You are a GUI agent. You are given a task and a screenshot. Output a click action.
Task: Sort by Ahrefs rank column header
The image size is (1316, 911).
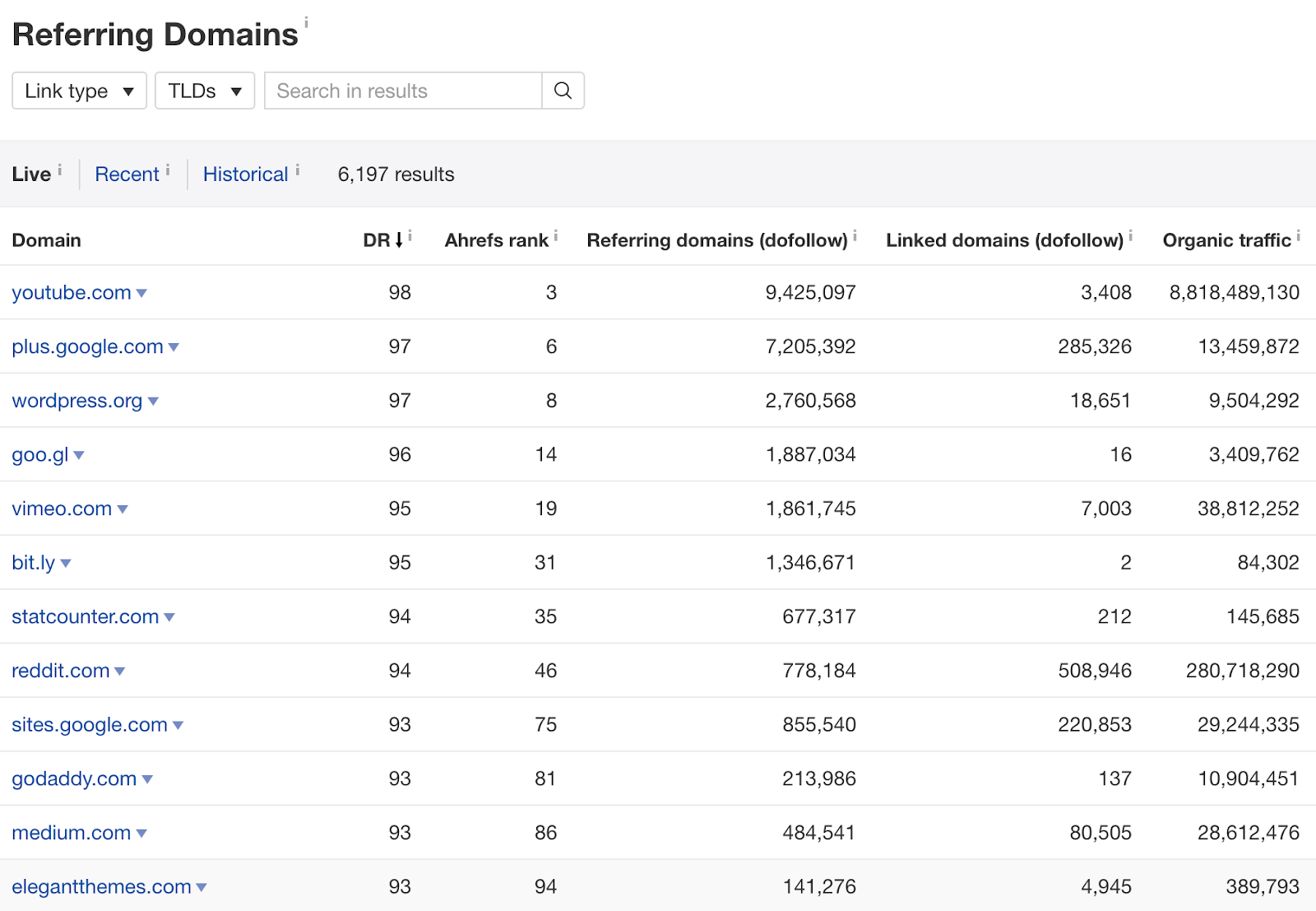pos(496,240)
